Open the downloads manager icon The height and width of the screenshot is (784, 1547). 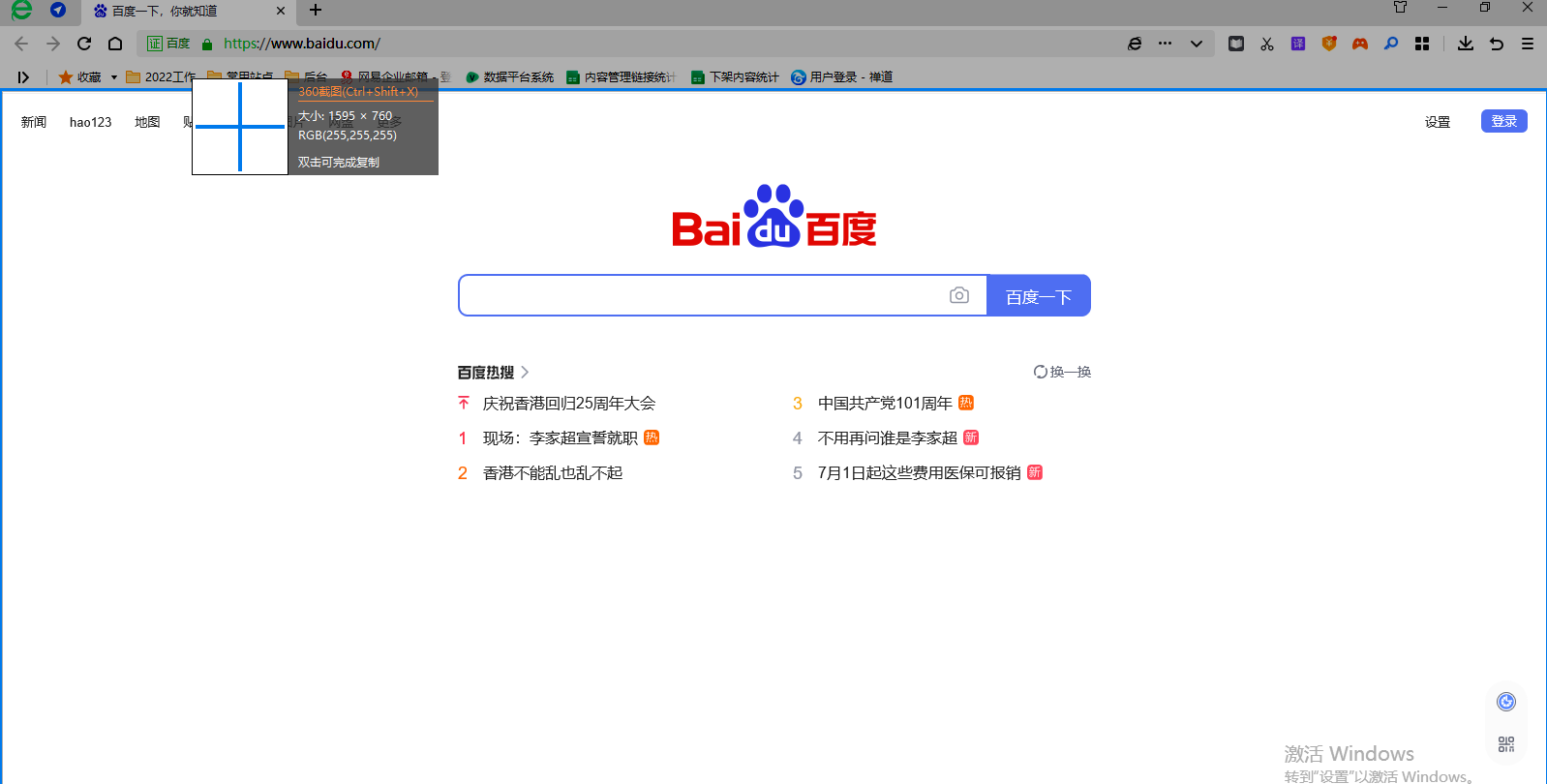pyautogui.click(x=1466, y=44)
